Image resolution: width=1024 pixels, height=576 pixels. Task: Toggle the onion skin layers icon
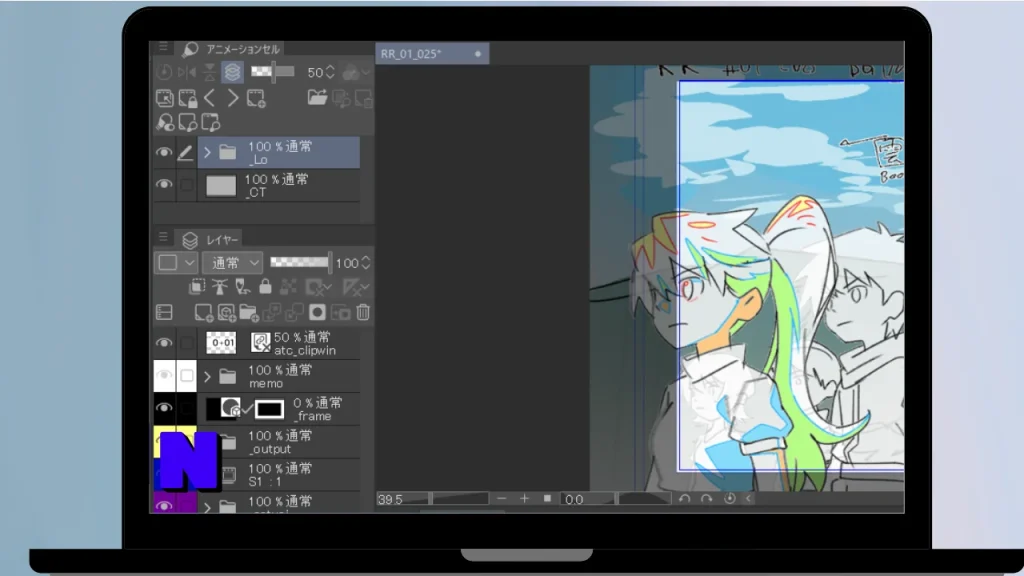pos(232,72)
